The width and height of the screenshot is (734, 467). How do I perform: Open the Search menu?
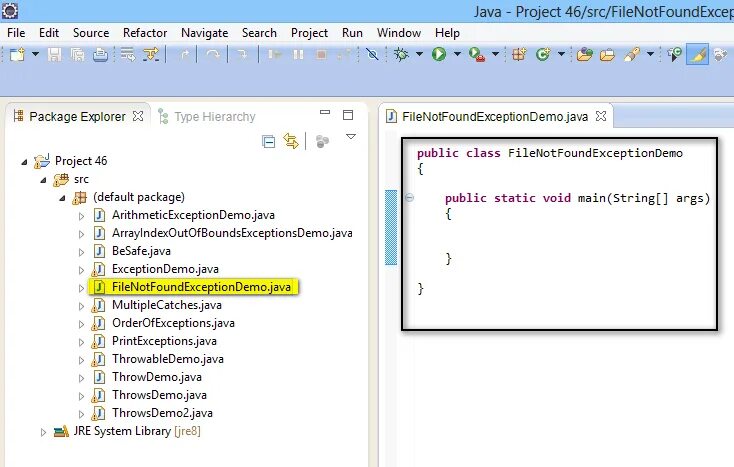click(259, 33)
